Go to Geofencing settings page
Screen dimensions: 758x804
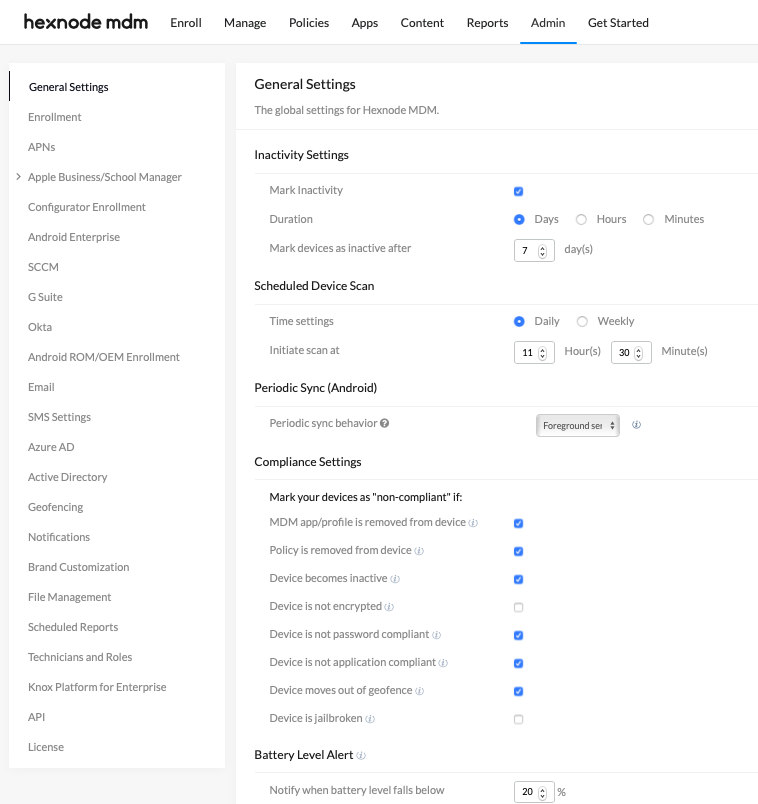click(55, 507)
